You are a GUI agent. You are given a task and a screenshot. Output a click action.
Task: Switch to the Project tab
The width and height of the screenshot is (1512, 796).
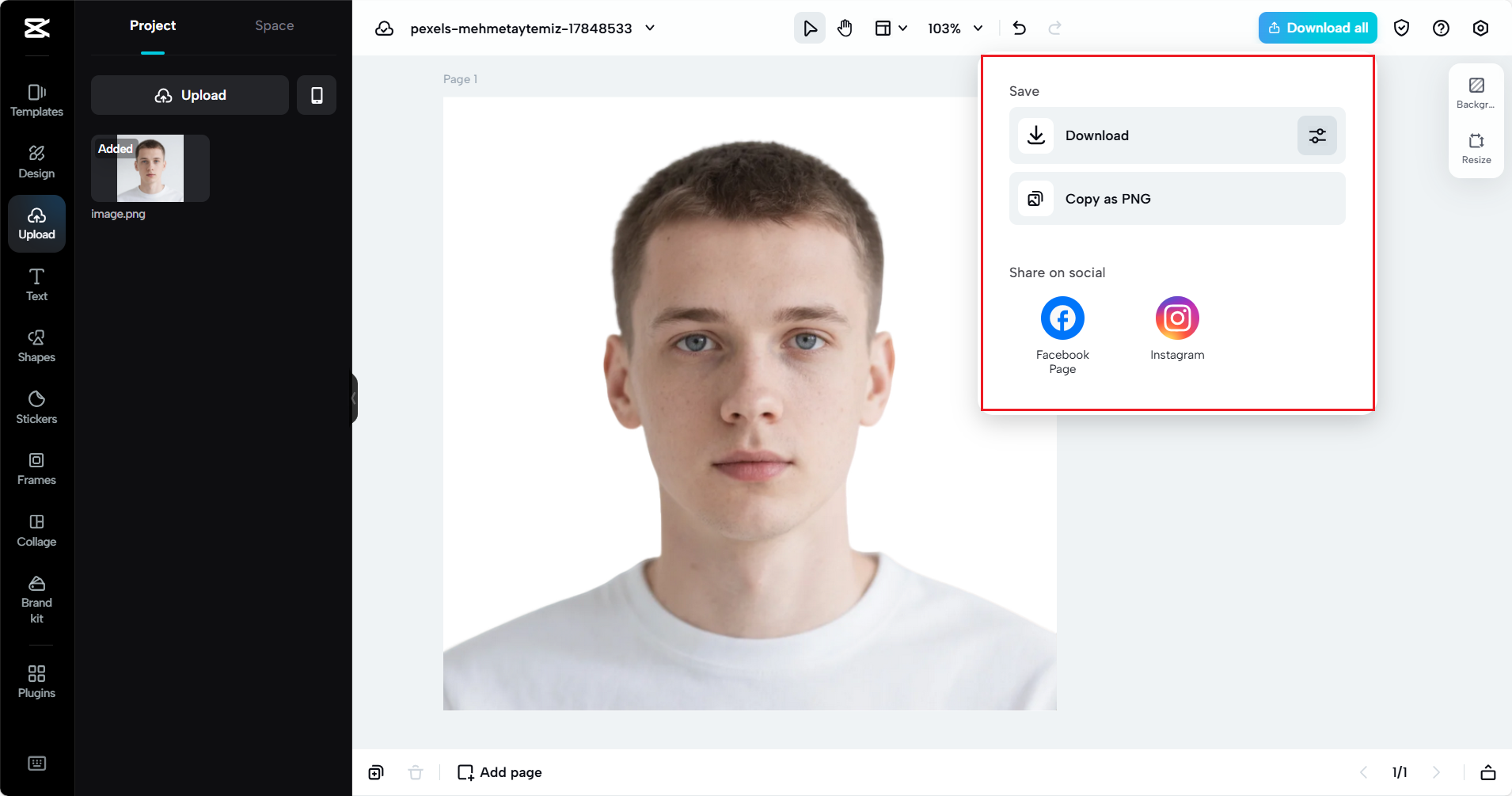[153, 25]
